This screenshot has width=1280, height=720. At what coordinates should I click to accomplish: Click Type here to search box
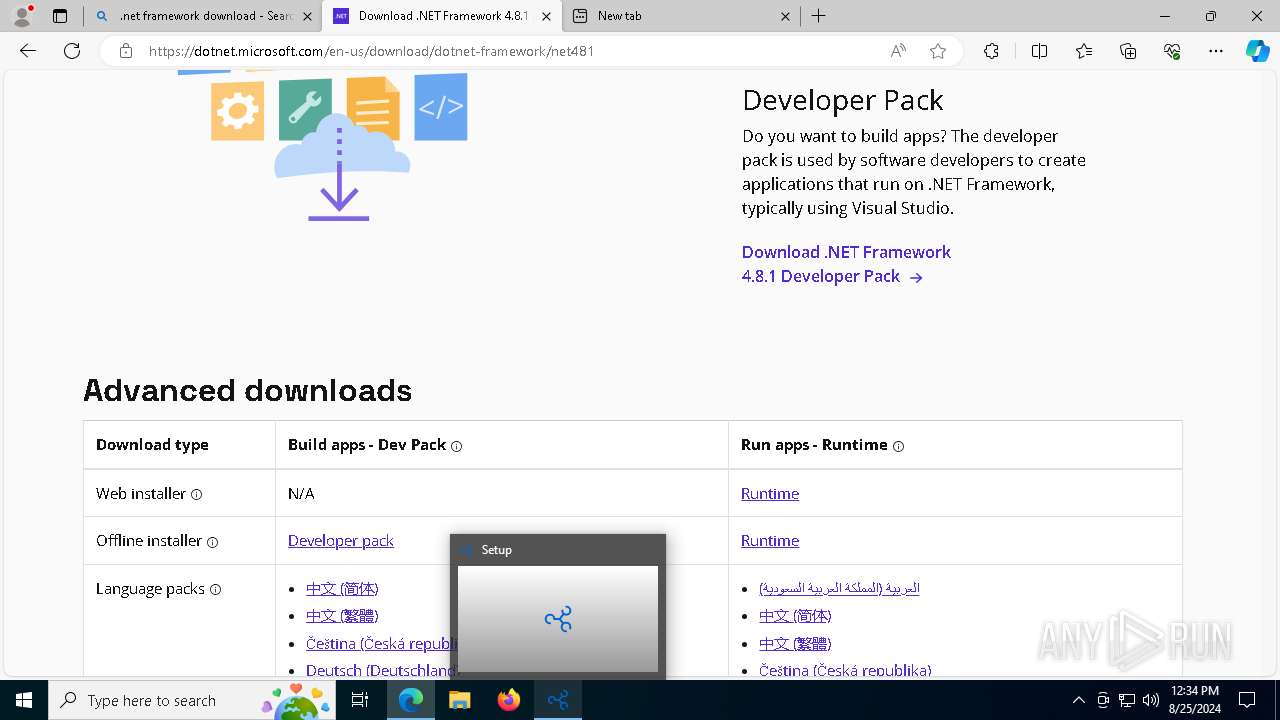tap(190, 700)
